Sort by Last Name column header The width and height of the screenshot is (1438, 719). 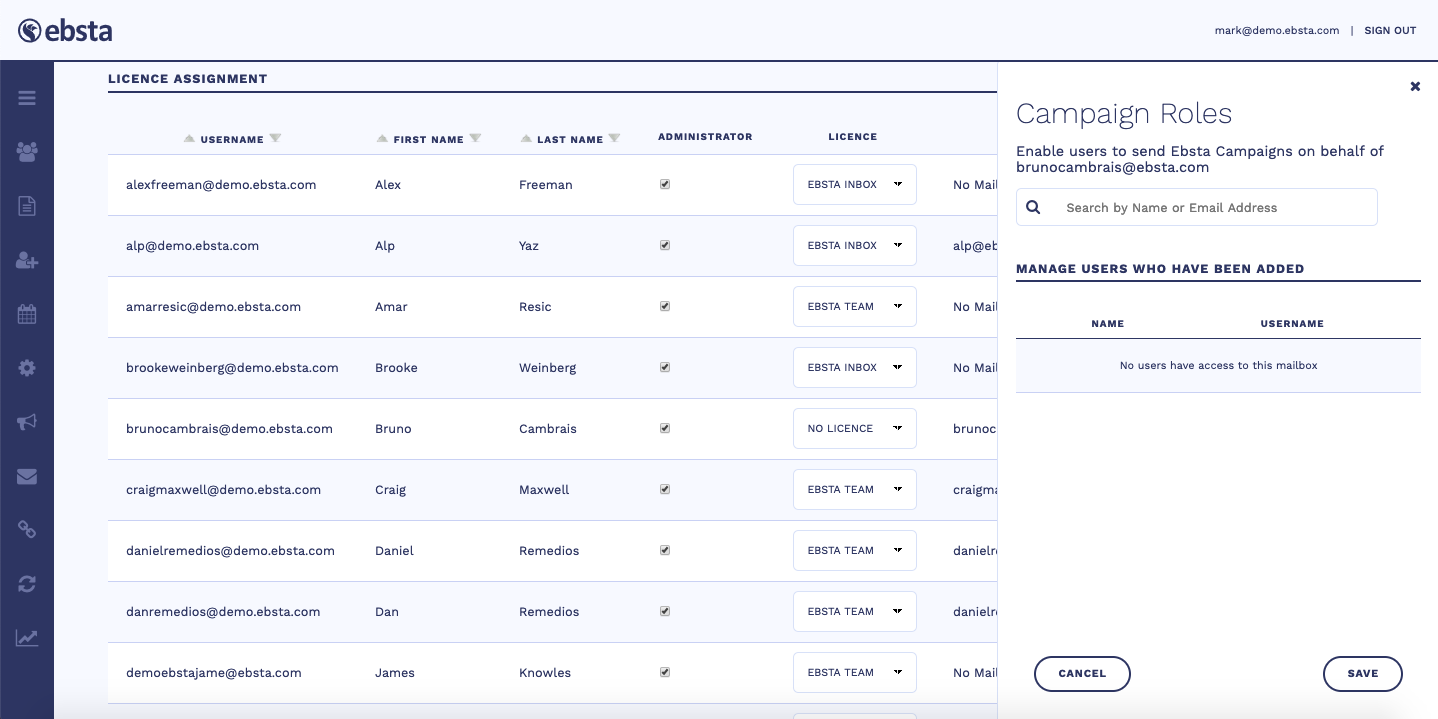click(569, 140)
